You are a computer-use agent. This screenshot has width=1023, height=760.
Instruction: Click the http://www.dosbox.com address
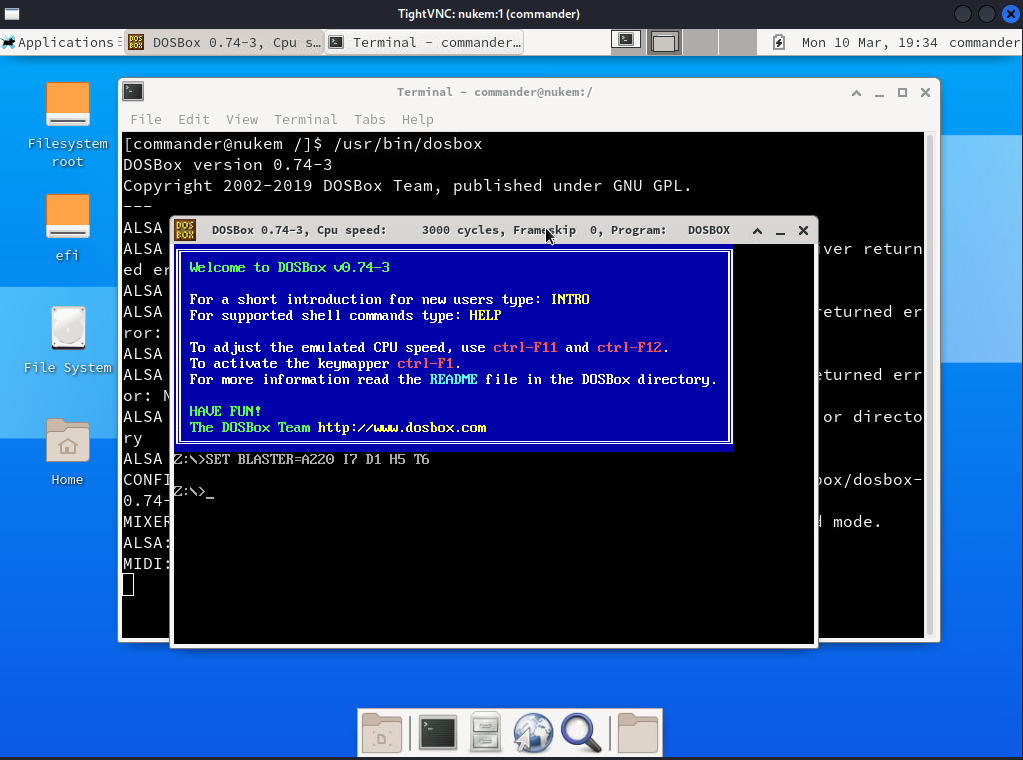[x=402, y=428]
